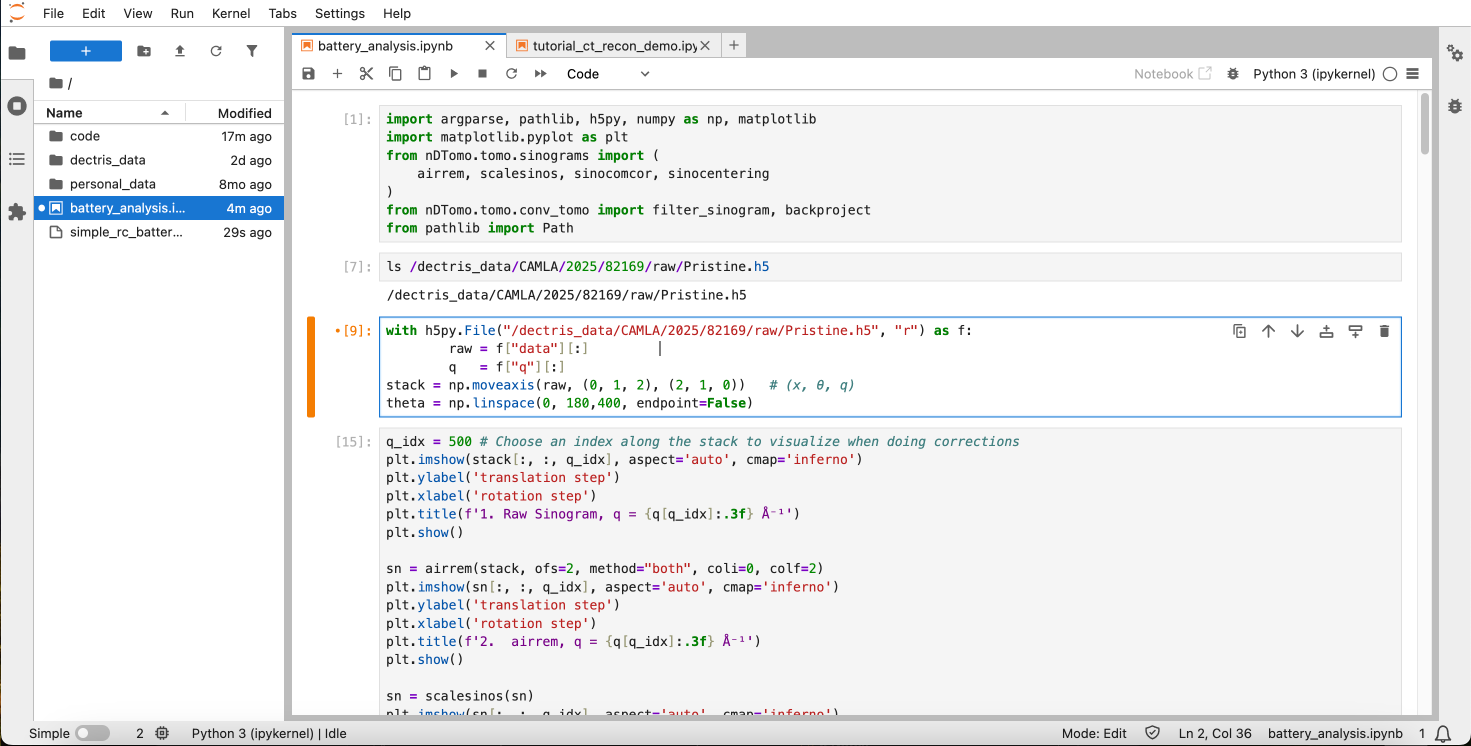Open the Property Inspector gears panel
This screenshot has width=1471, height=746.
[1454, 53]
